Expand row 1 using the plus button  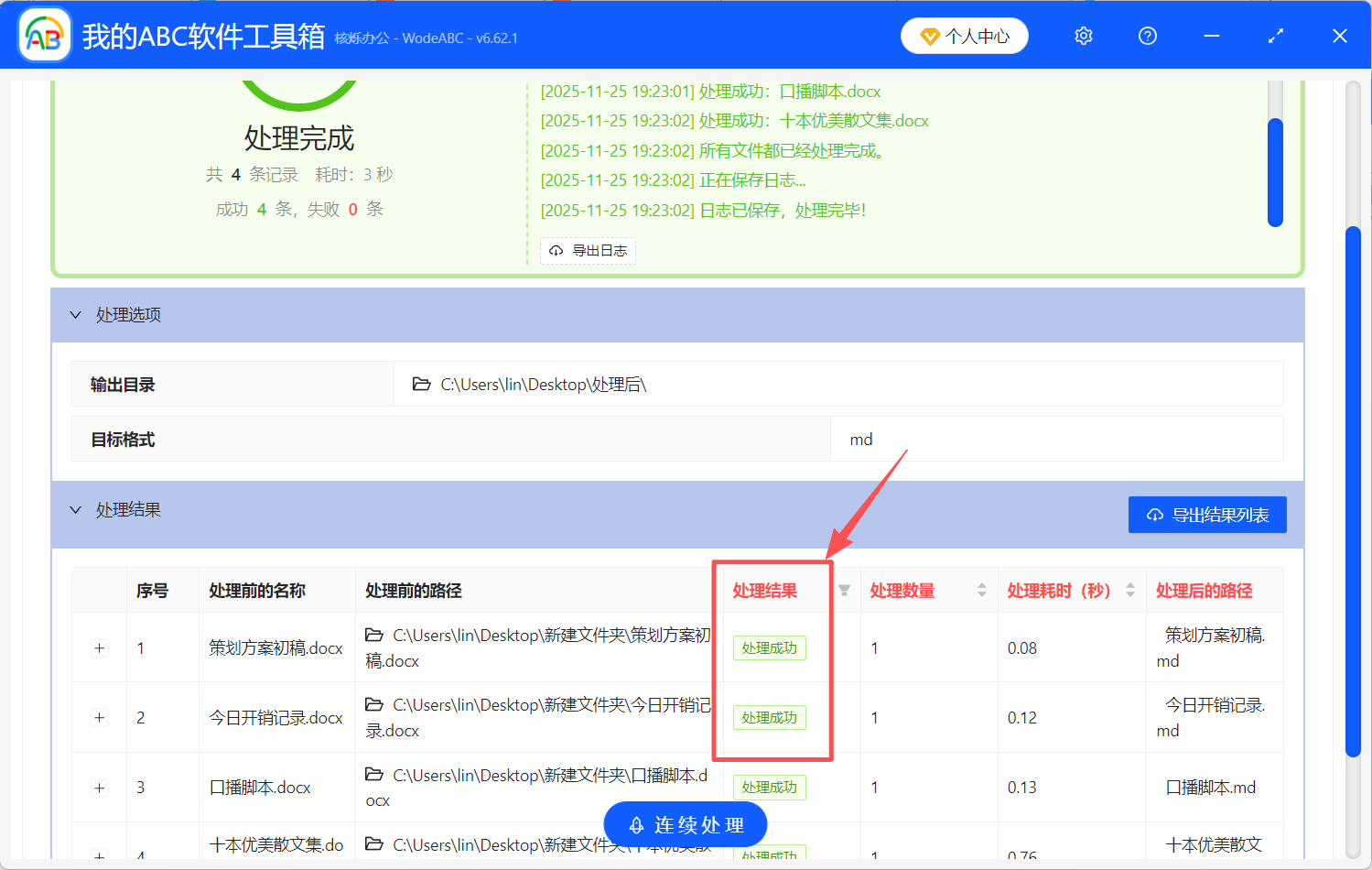point(99,647)
